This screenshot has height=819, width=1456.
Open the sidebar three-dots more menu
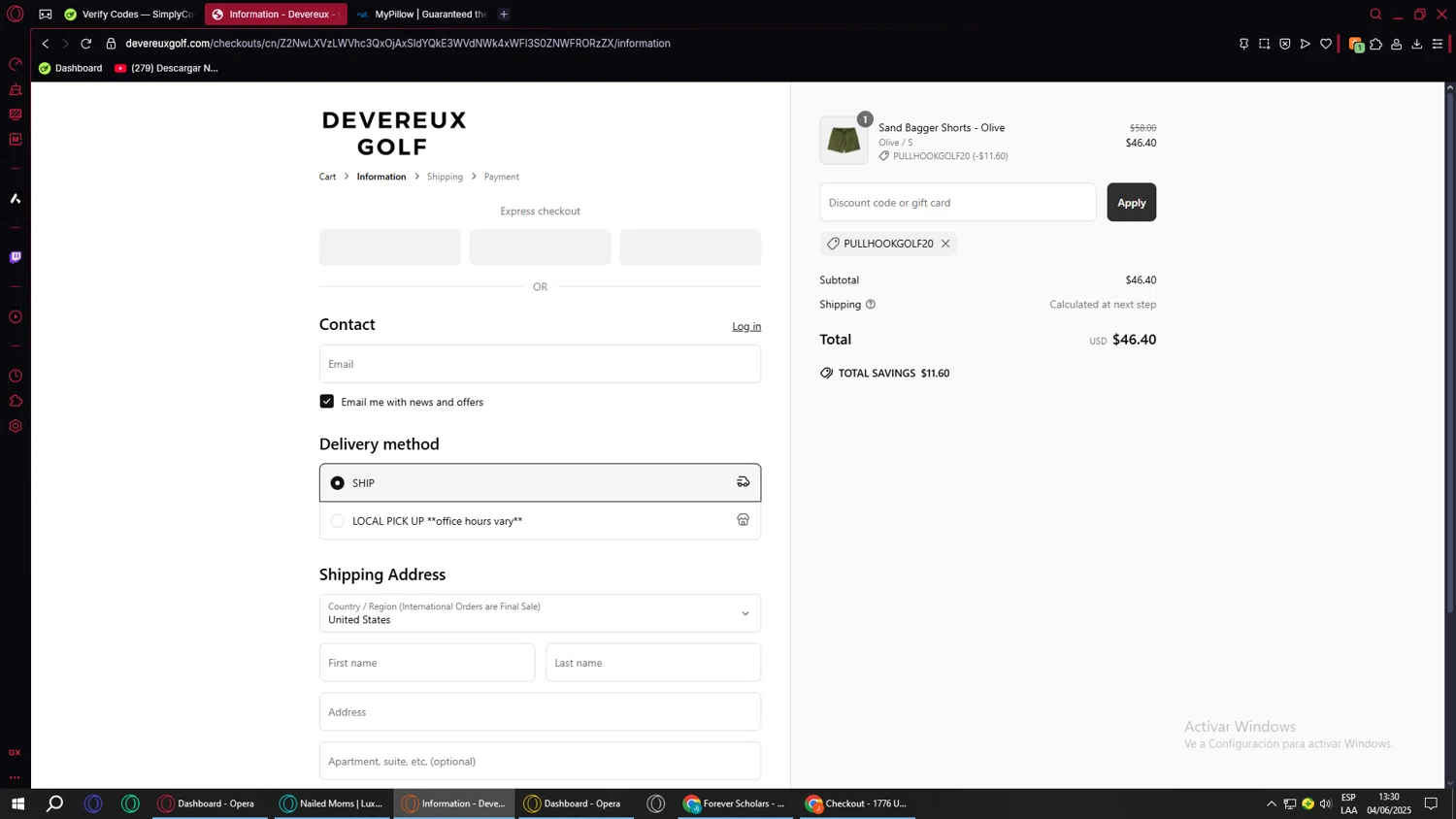point(16,777)
